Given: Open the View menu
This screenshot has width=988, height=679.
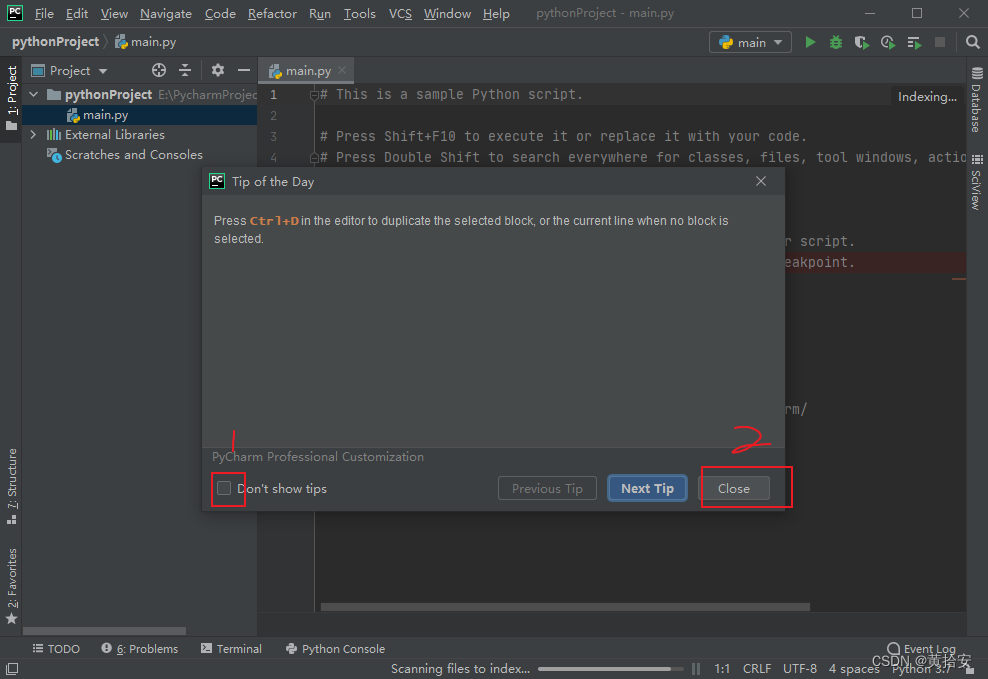Looking at the screenshot, I should [x=114, y=13].
